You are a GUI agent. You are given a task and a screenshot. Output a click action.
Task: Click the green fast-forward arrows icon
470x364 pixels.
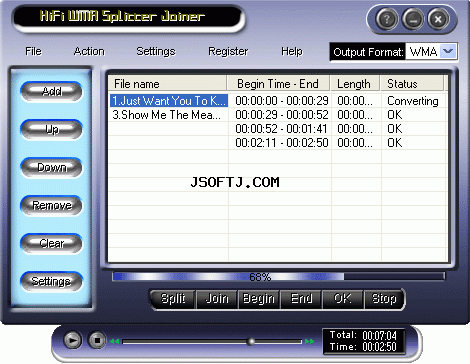[x=309, y=341]
